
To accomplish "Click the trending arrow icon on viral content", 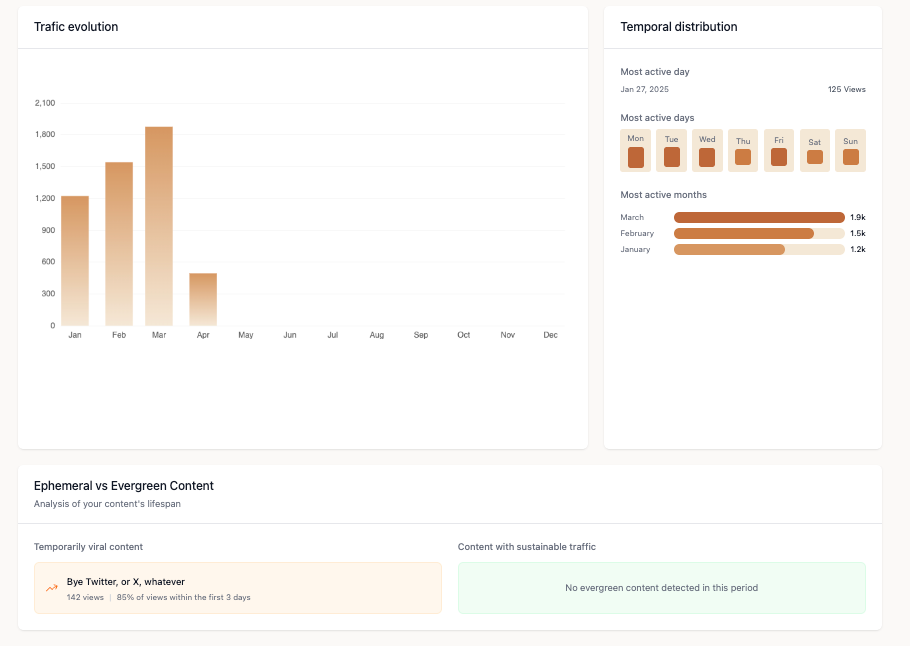I will tap(52, 588).
